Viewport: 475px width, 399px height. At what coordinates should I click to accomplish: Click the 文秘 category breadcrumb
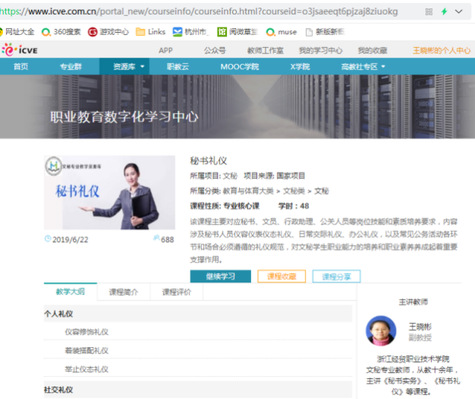pos(321,191)
